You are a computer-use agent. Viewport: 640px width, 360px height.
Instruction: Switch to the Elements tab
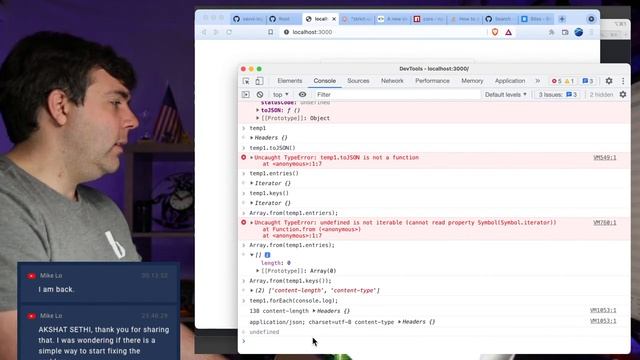[290, 81]
